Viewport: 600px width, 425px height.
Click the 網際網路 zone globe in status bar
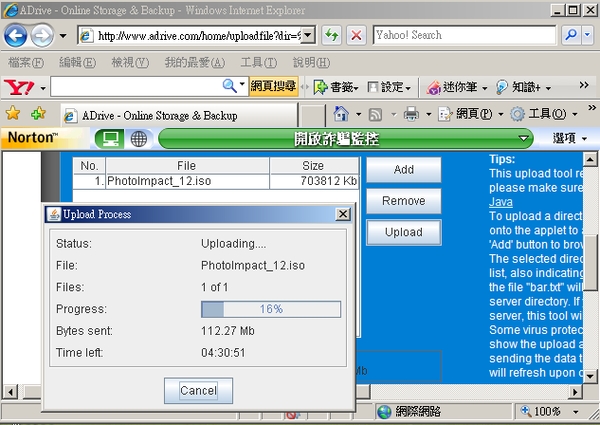(x=384, y=412)
